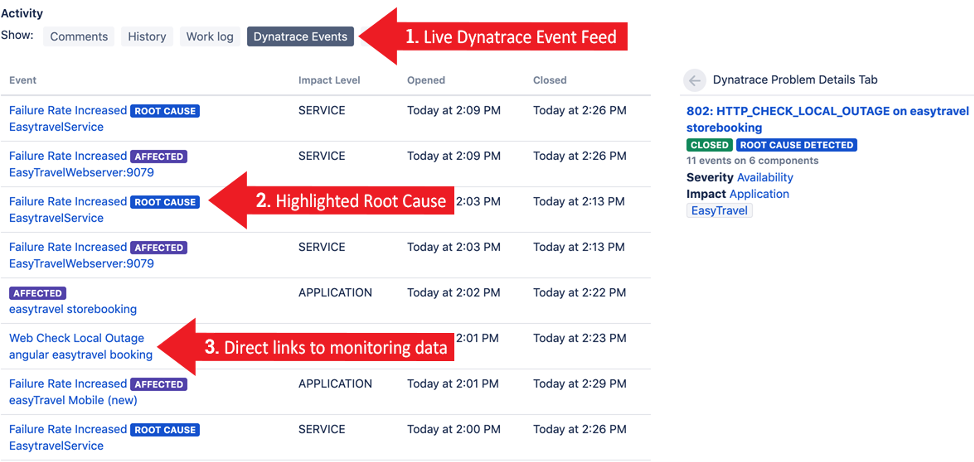The image size is (974, 462).
Task: Click the Availability severity link
Action: [x=765, y=177]
